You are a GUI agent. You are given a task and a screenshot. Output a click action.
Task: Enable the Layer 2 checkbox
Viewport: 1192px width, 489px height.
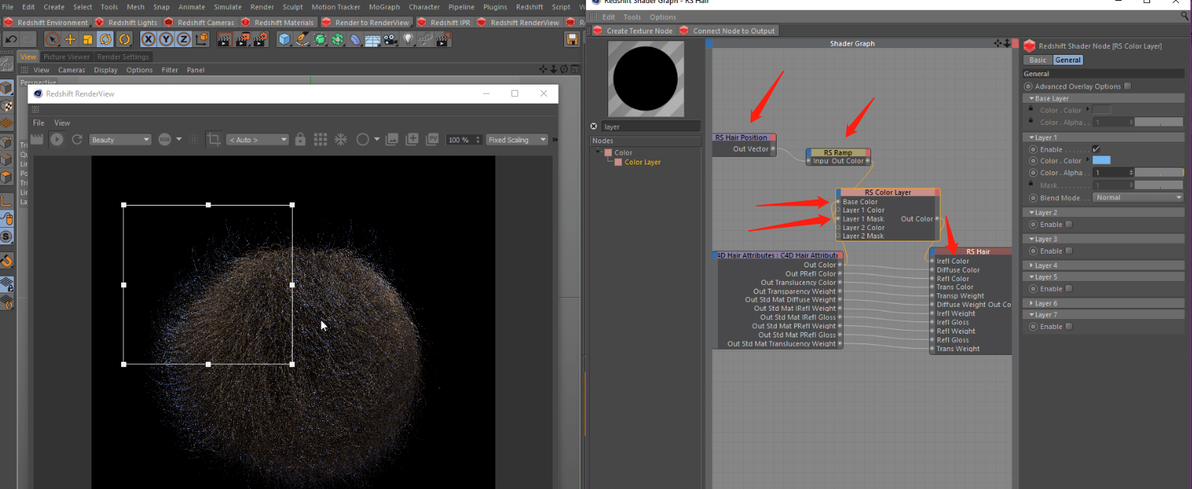pyautogui.click(x=1069, y=225)
